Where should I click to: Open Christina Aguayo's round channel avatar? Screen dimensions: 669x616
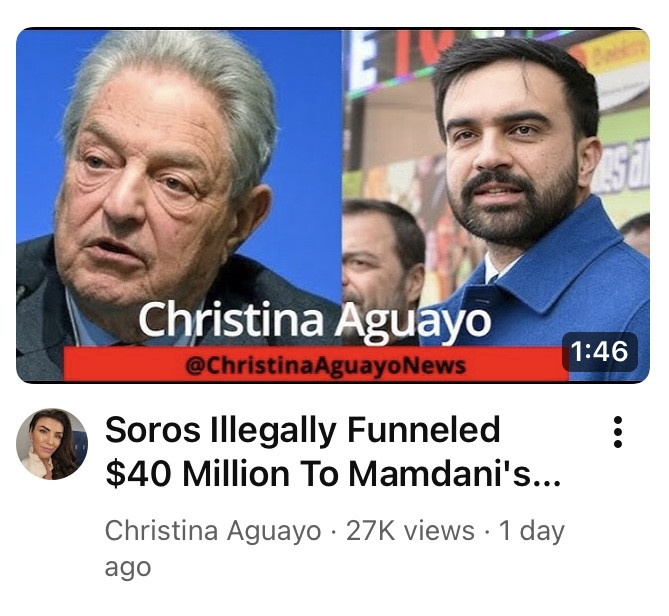tap(52, 444)
